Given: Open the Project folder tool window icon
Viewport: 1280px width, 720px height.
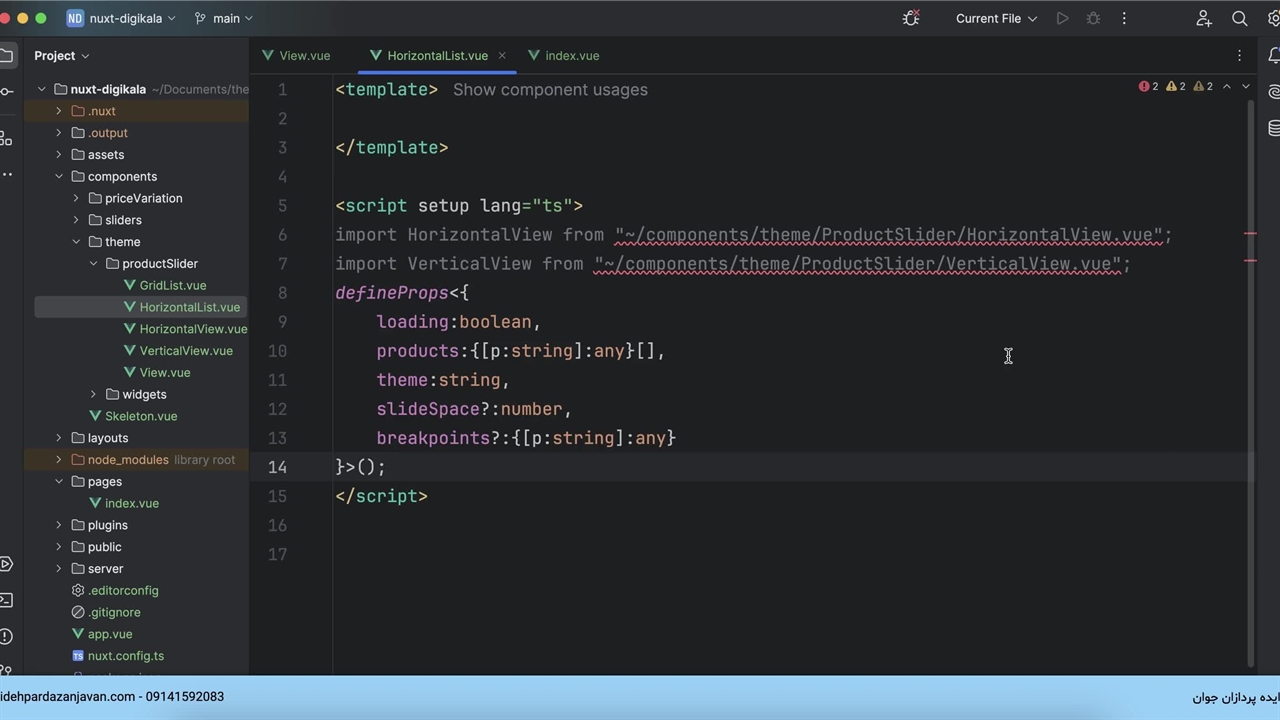Looking at the screenshot, I should [6, 56].
